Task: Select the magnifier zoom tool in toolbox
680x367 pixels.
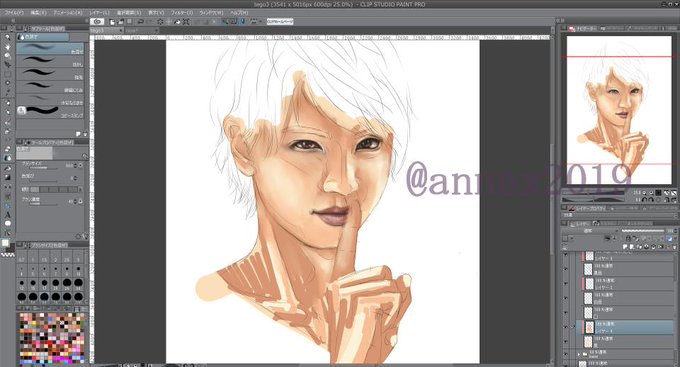Action: click(x=7, y=37)
